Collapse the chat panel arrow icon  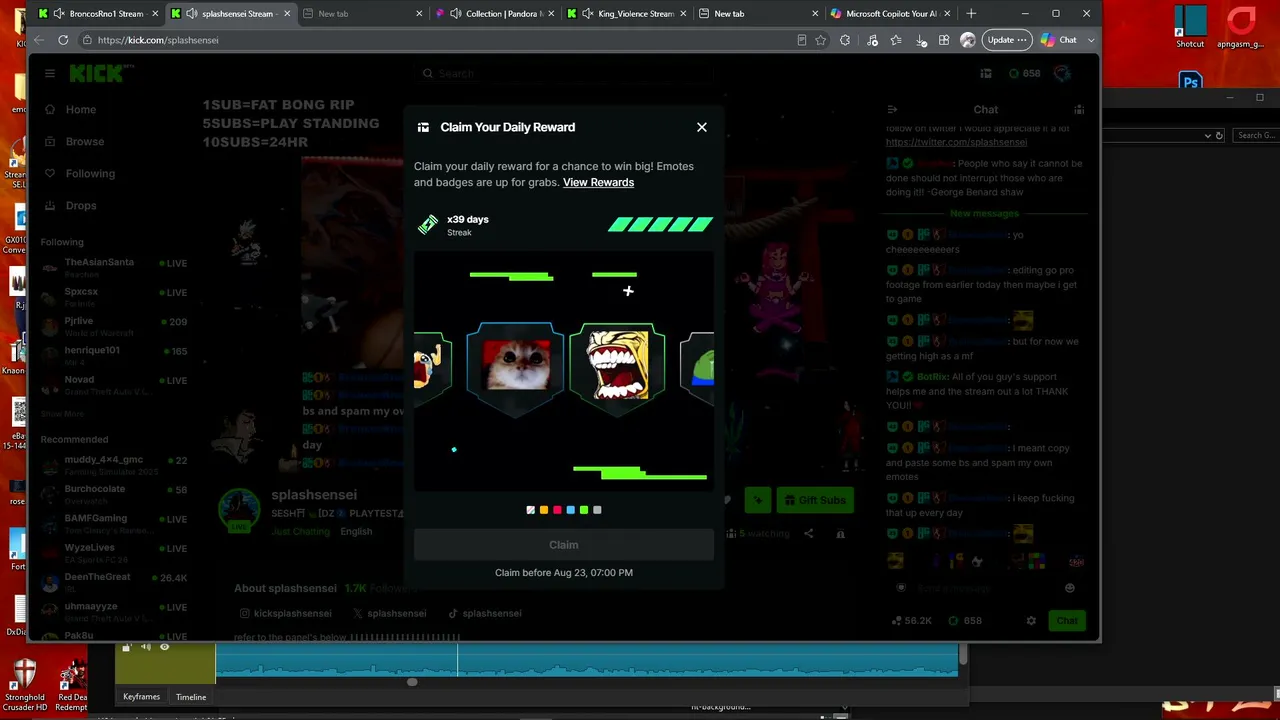(892, 110)
